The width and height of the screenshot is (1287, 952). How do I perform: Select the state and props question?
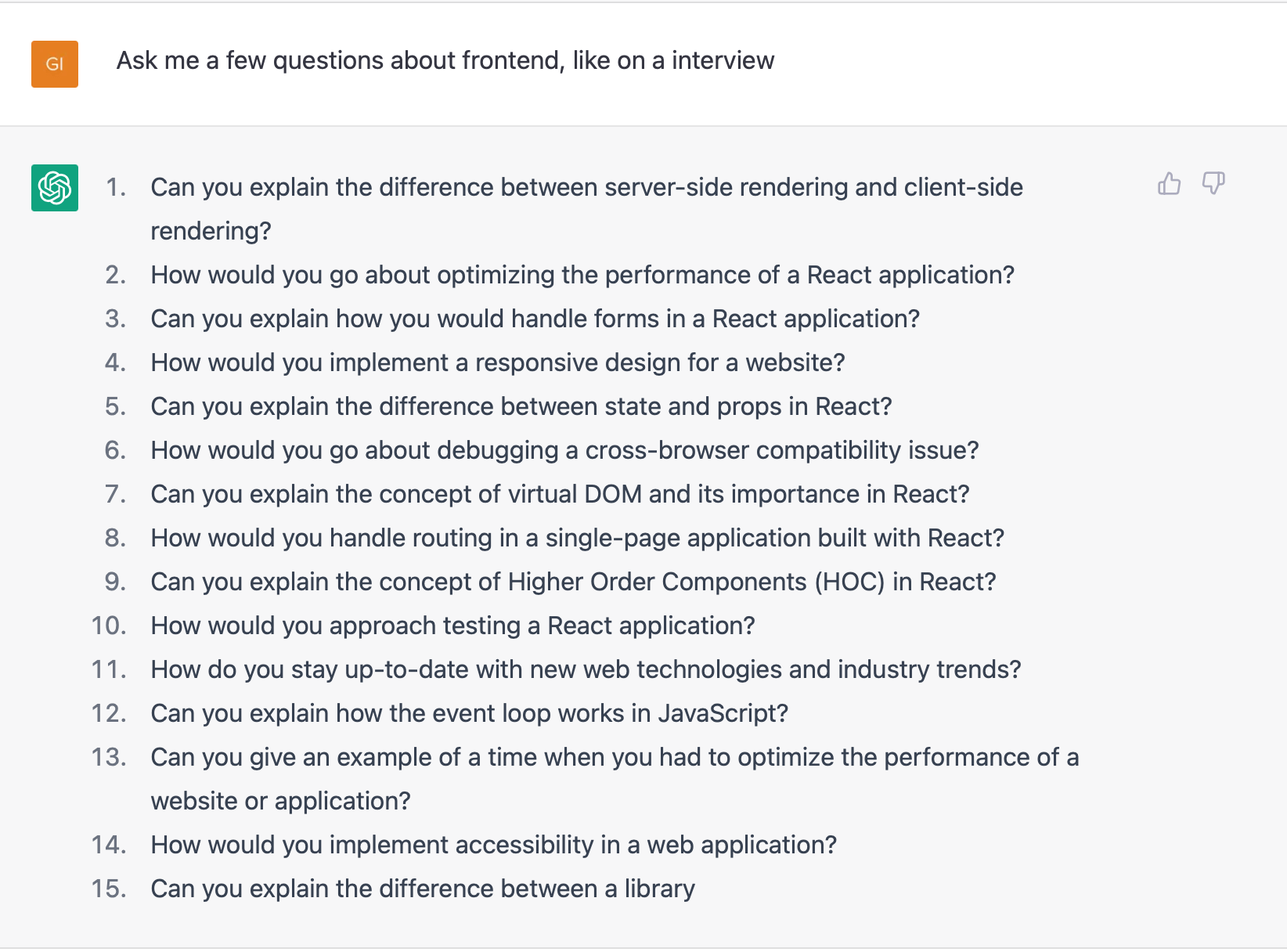(x=521, y=407)
